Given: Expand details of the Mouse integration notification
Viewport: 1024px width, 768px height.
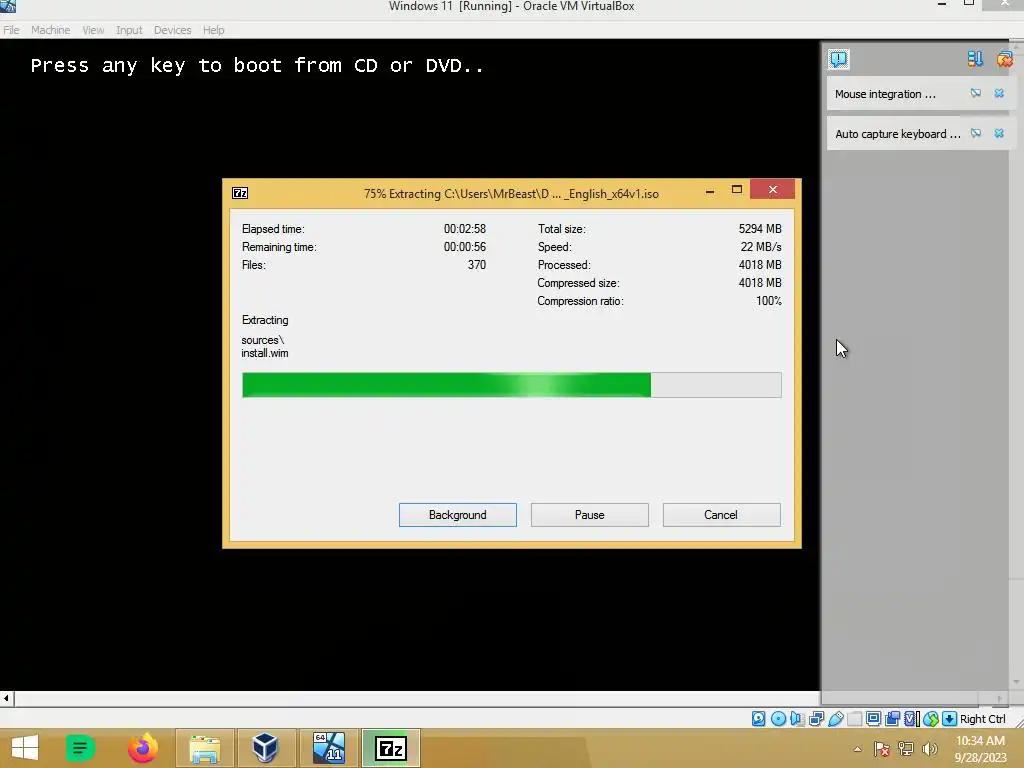Looking at the screenshot, I should (976, 93).
